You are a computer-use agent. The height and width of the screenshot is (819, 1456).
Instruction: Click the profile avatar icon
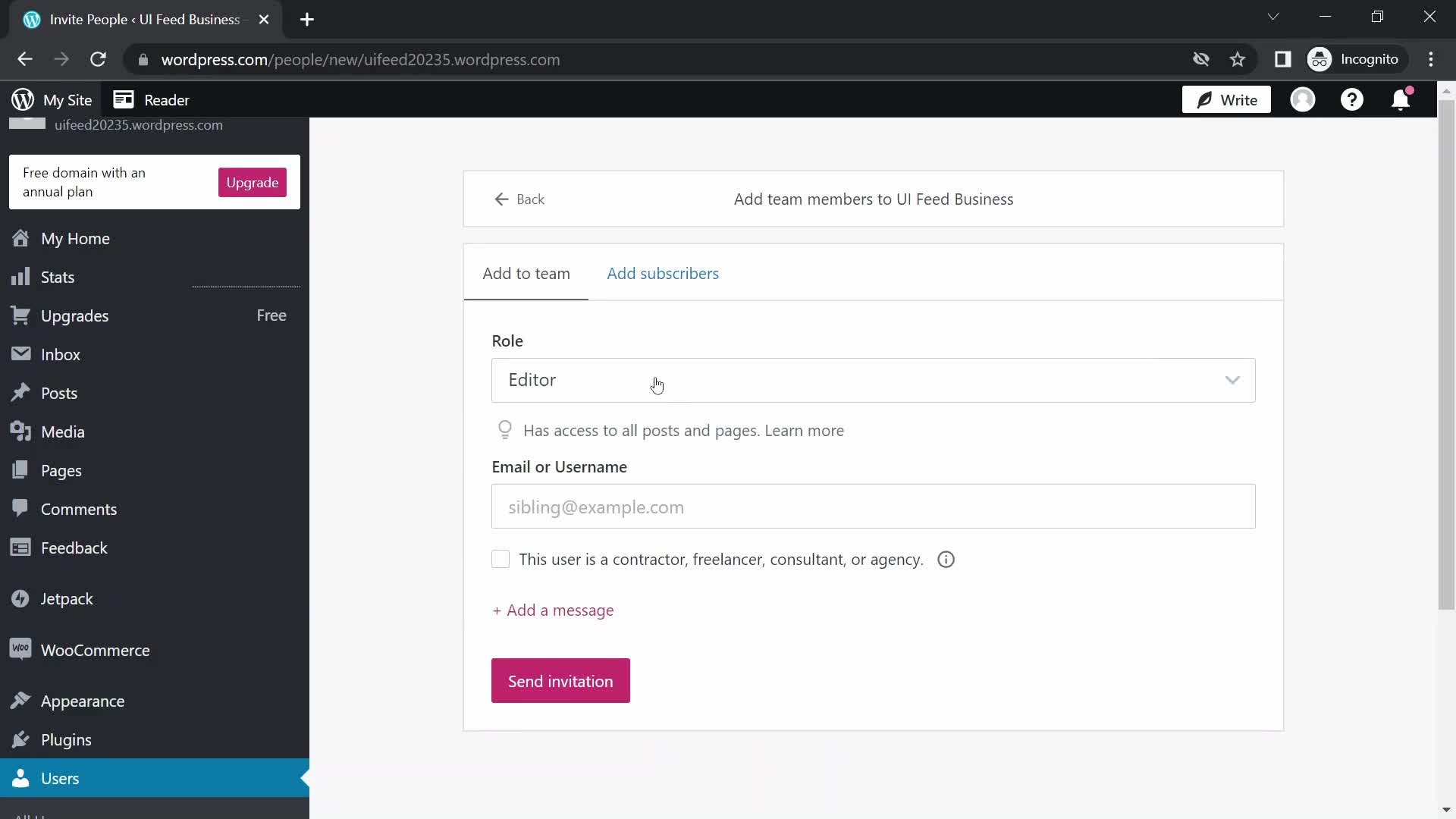click(x=1304, y=99)
